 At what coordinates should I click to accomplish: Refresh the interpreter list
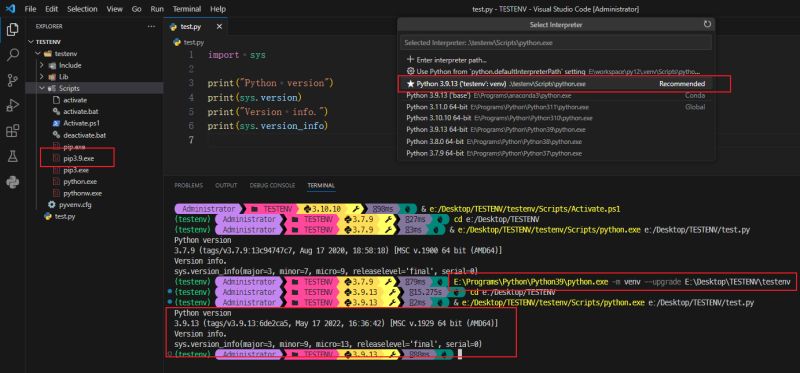pyautogui.click(x=707, y=24)
